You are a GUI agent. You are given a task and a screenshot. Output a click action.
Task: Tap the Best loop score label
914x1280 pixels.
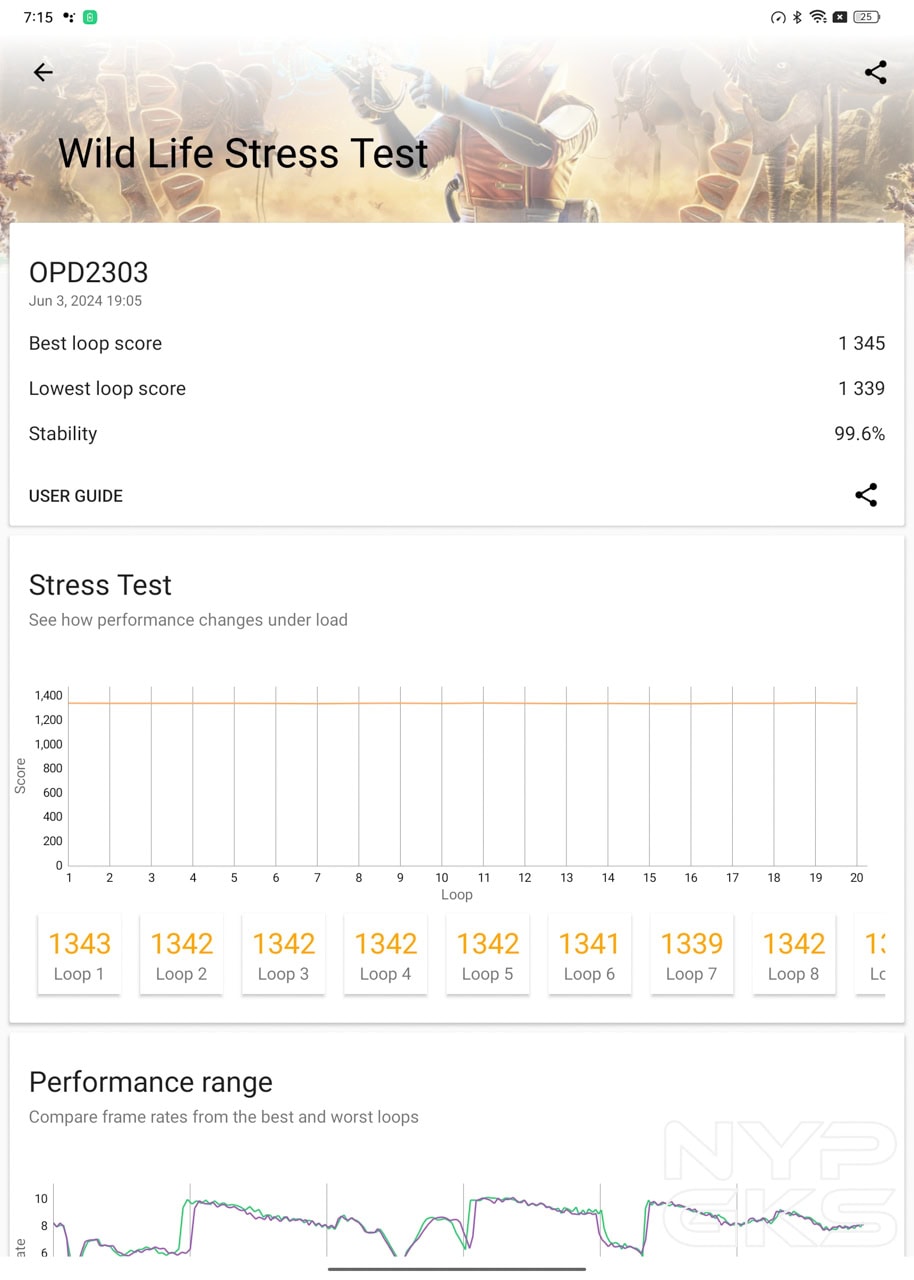(x=95, y=343)
